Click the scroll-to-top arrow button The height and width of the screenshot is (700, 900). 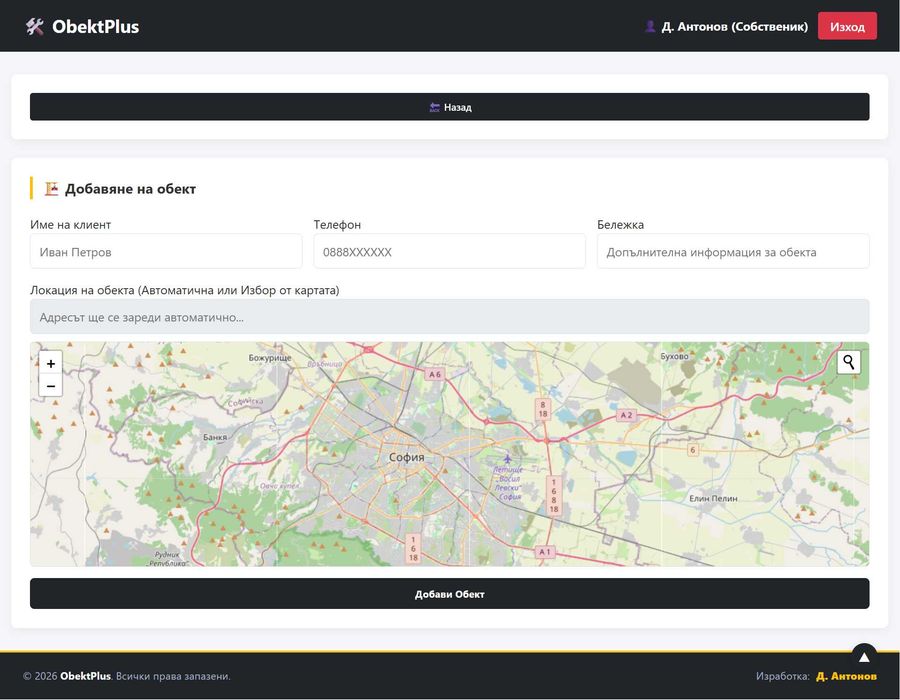863,656
